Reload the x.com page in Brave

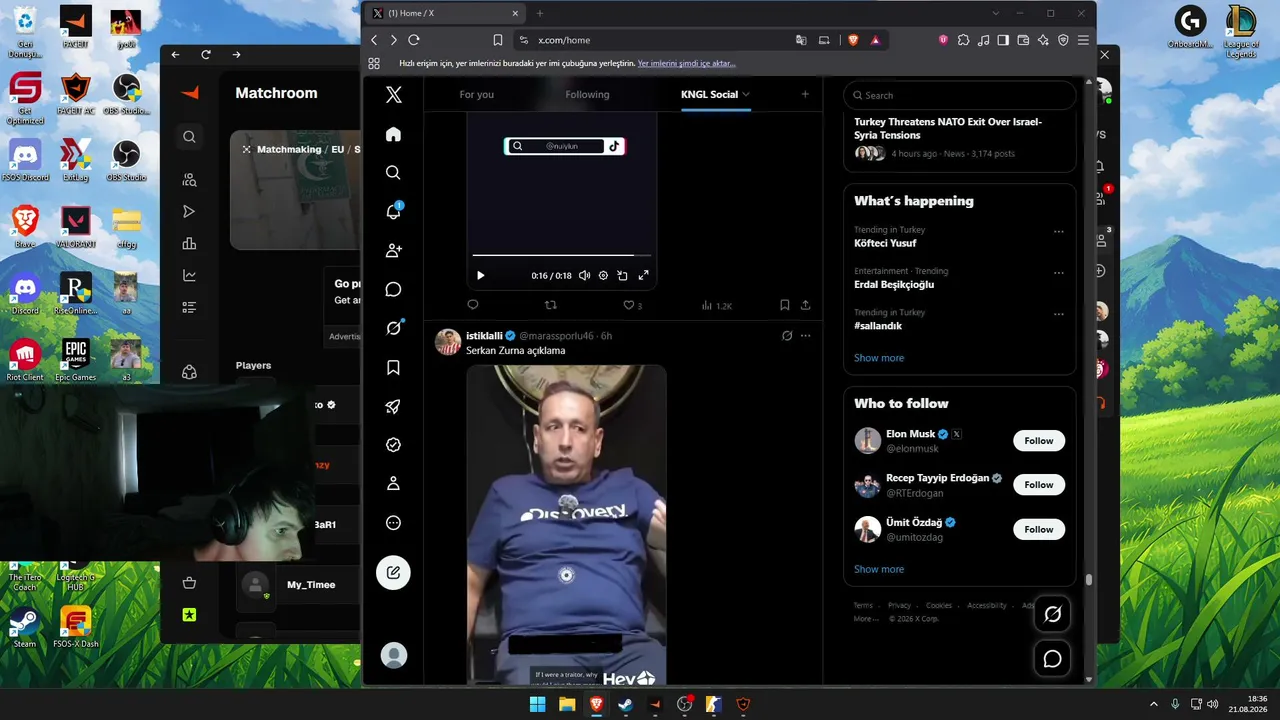coord(413,40)
